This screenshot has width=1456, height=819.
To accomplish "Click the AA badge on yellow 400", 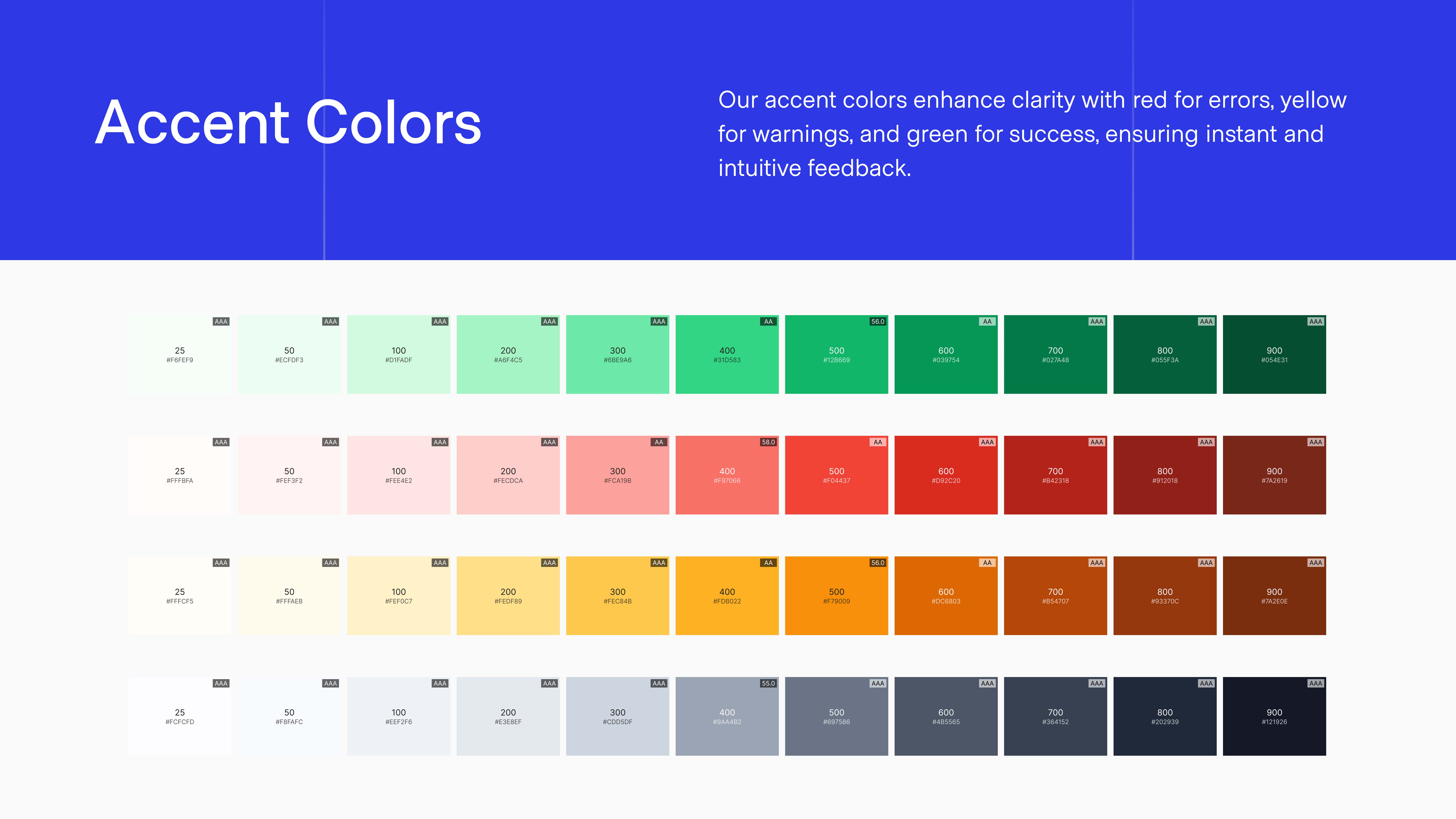I will [768, 563].
